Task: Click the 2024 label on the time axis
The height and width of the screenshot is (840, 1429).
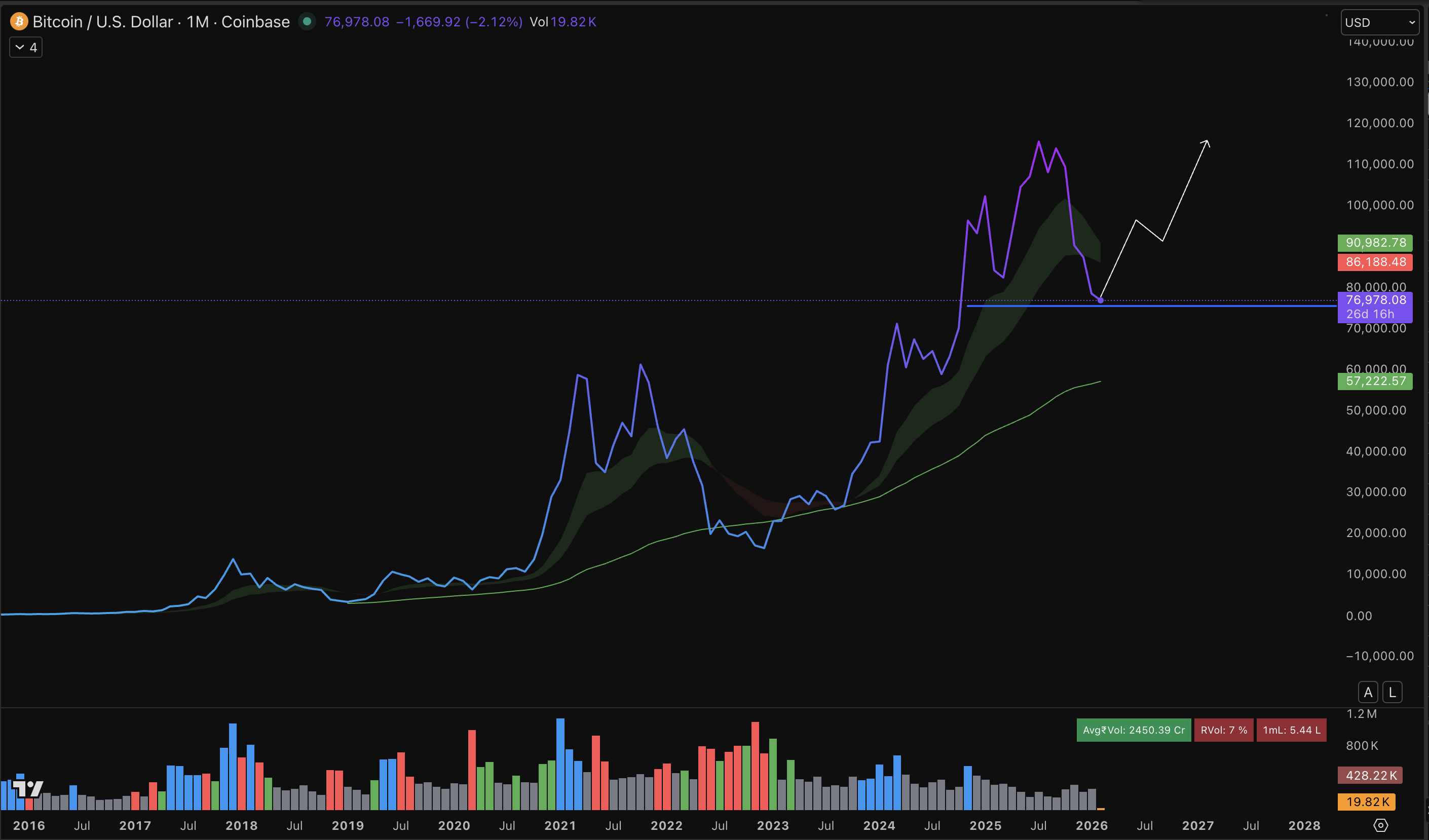Action: (x=879, y=825)
